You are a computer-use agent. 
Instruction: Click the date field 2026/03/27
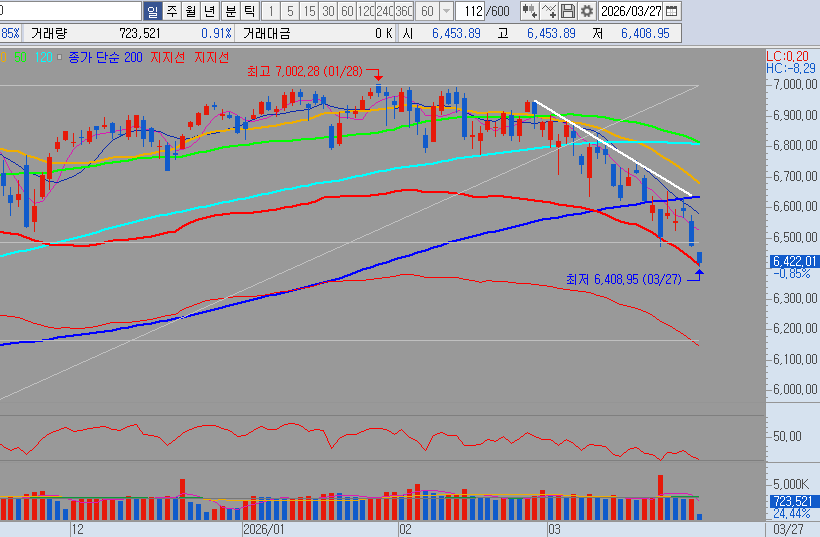pyautogui.click(x=631, y=11)
